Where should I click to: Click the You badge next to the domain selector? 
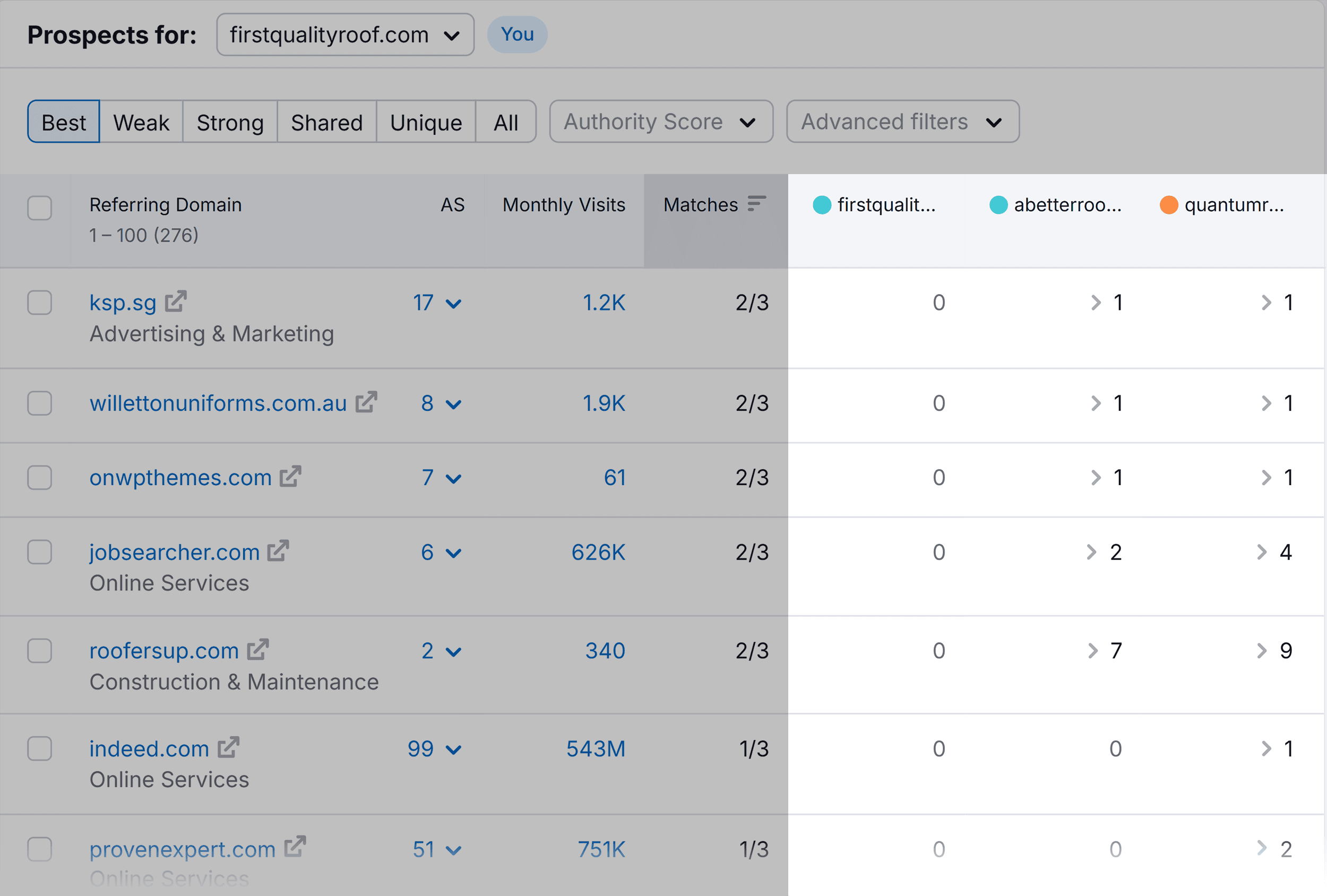click(x=516, y=35)
